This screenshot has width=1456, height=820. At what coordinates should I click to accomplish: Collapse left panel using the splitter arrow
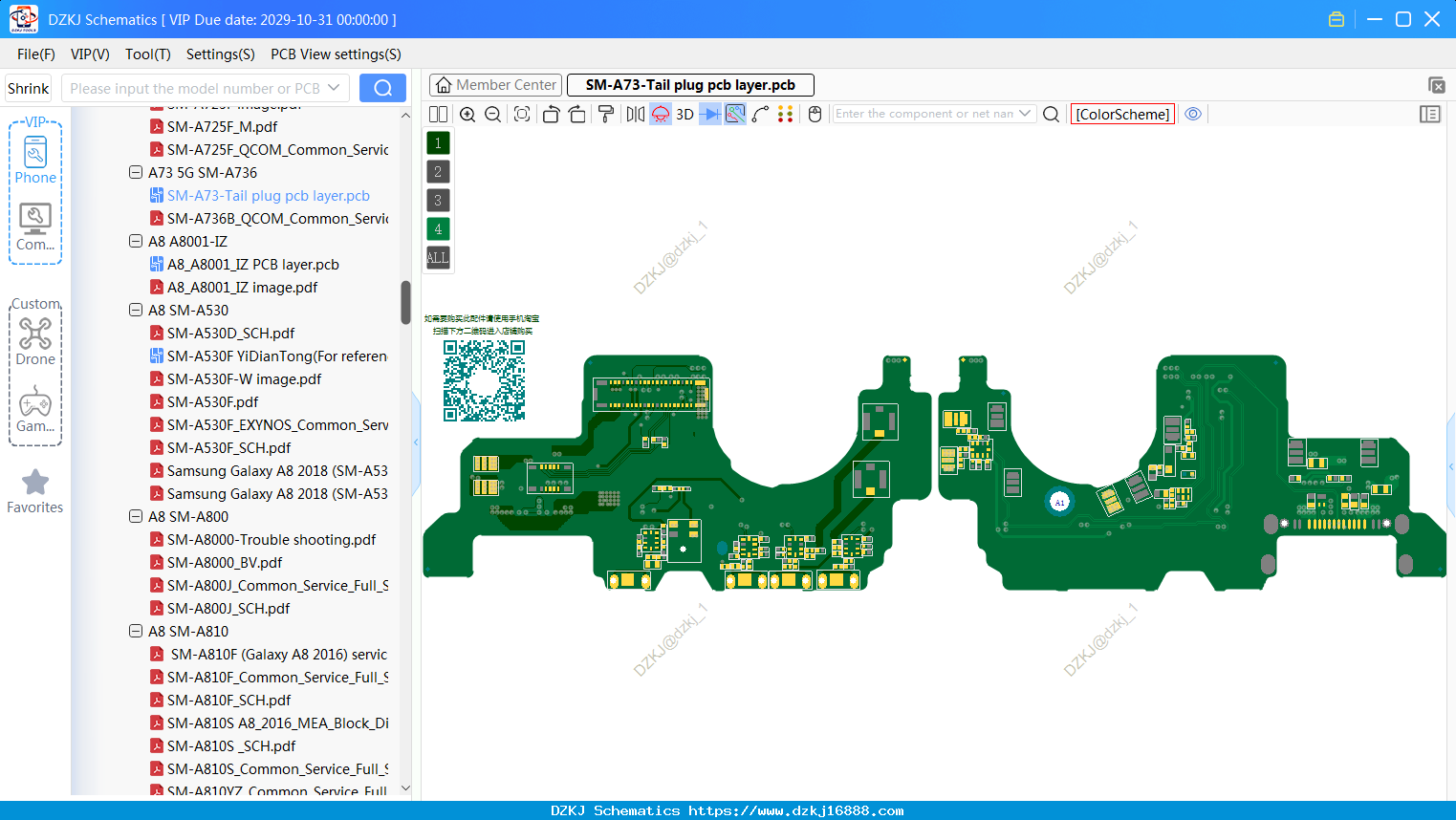point(416,442)
